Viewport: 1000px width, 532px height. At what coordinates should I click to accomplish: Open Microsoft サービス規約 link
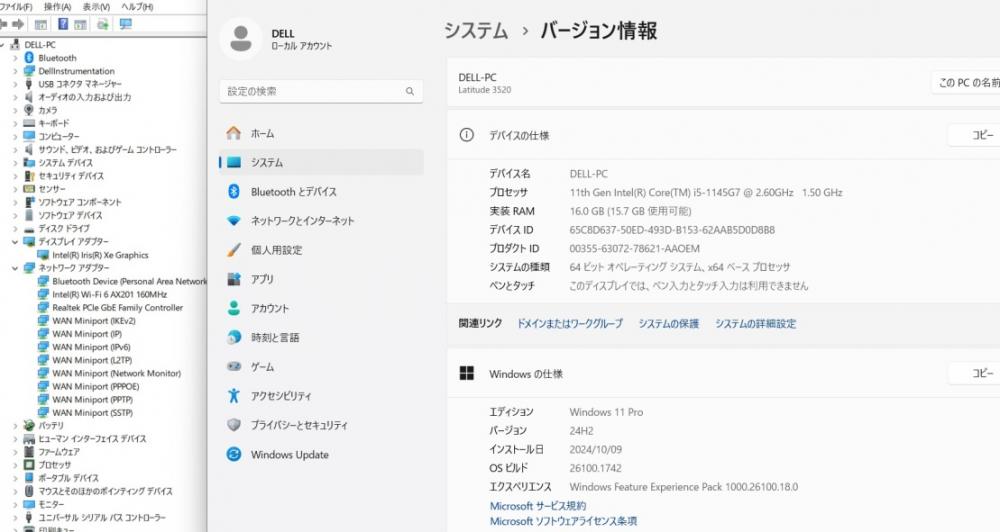point(538,506)
